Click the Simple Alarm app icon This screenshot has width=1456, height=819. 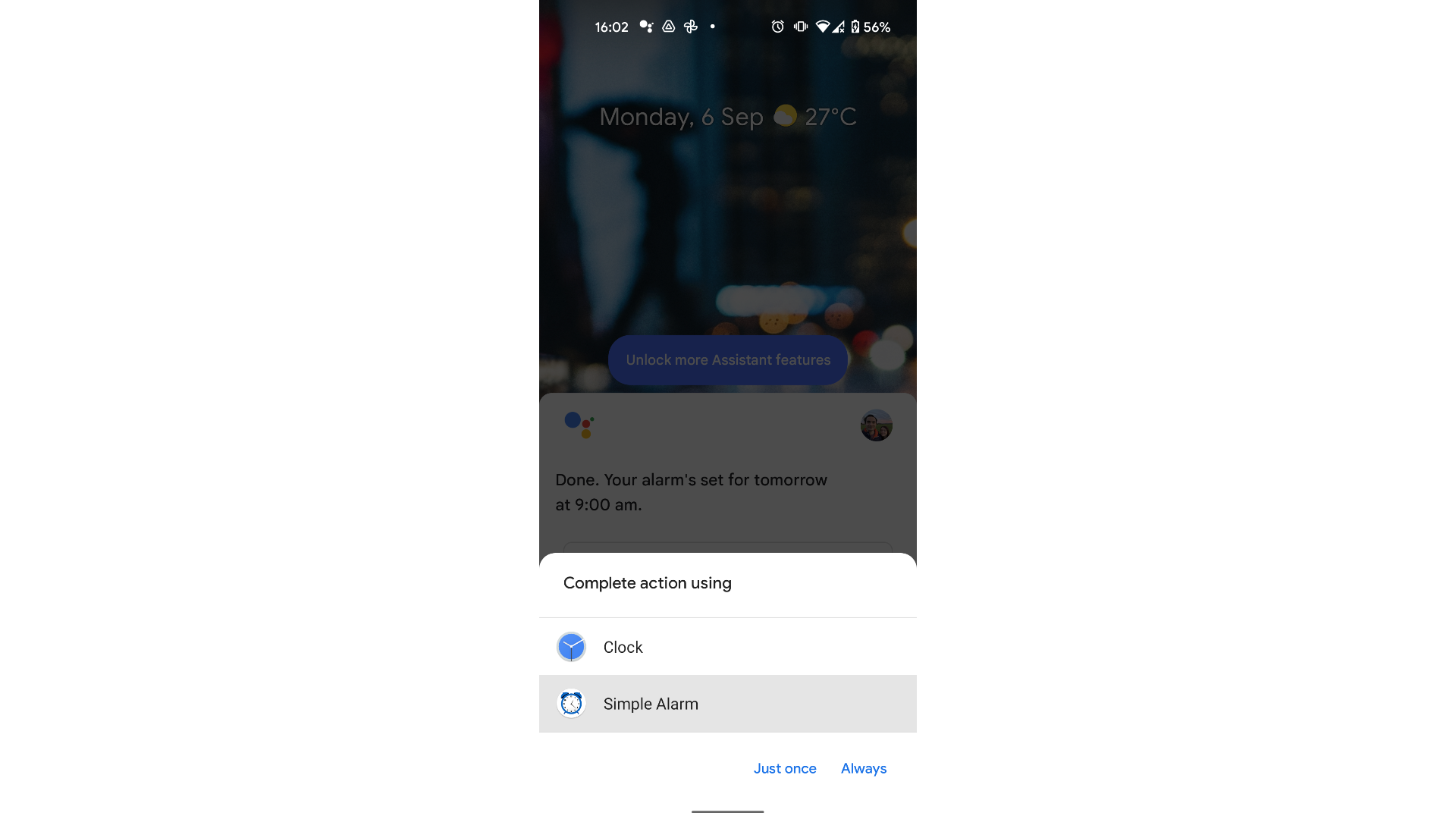[570, 703]
